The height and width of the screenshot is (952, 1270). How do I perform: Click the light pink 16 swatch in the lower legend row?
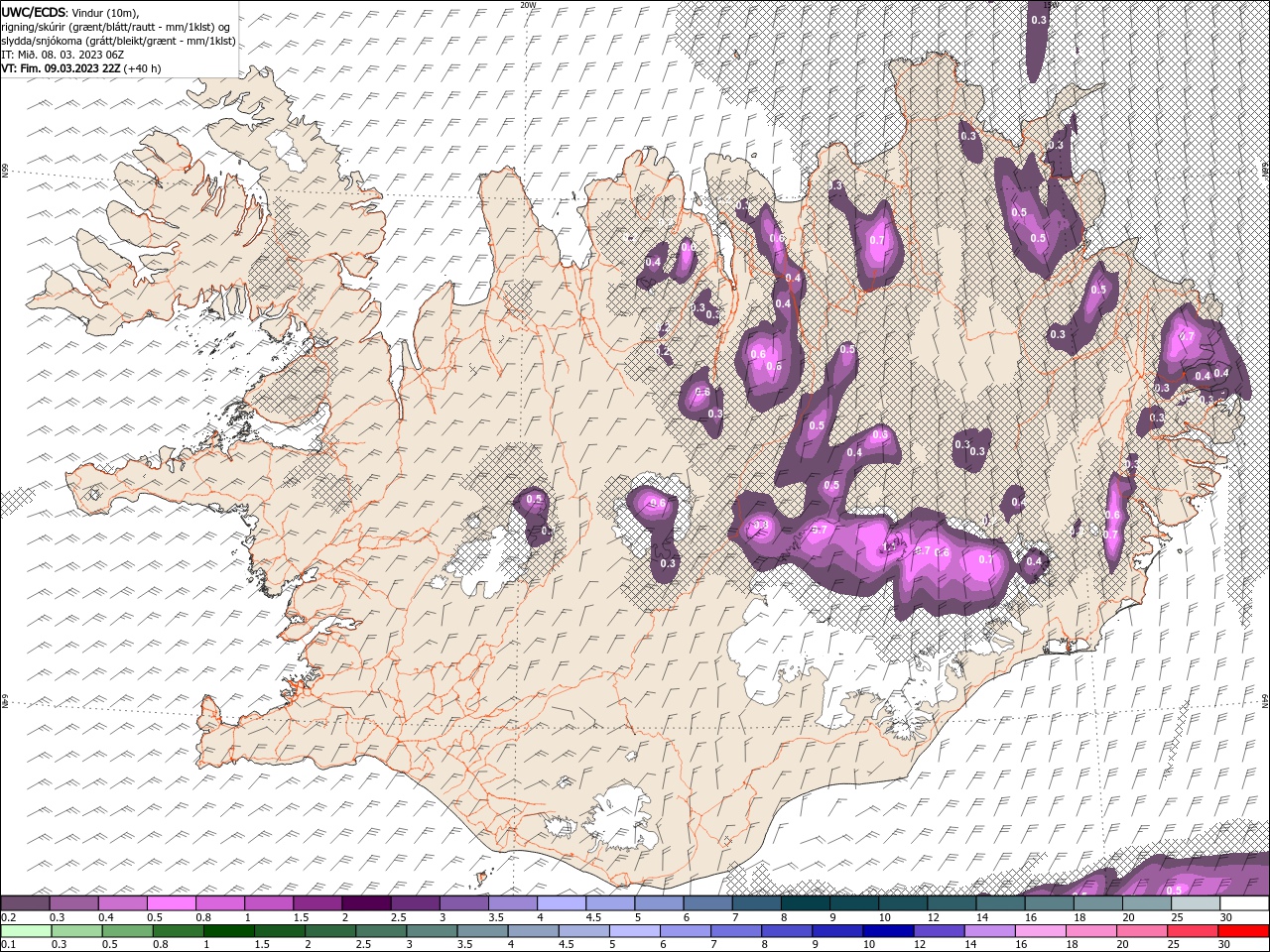pyautogui.click(x=1038, y=931)
